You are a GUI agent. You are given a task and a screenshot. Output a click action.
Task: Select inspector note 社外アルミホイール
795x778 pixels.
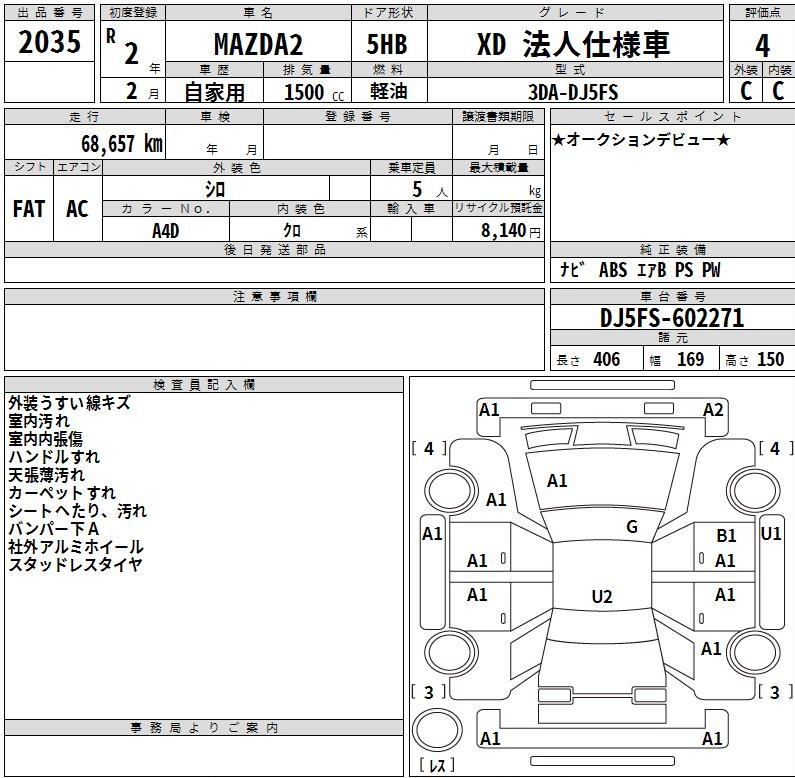click(x=76, y=547)
